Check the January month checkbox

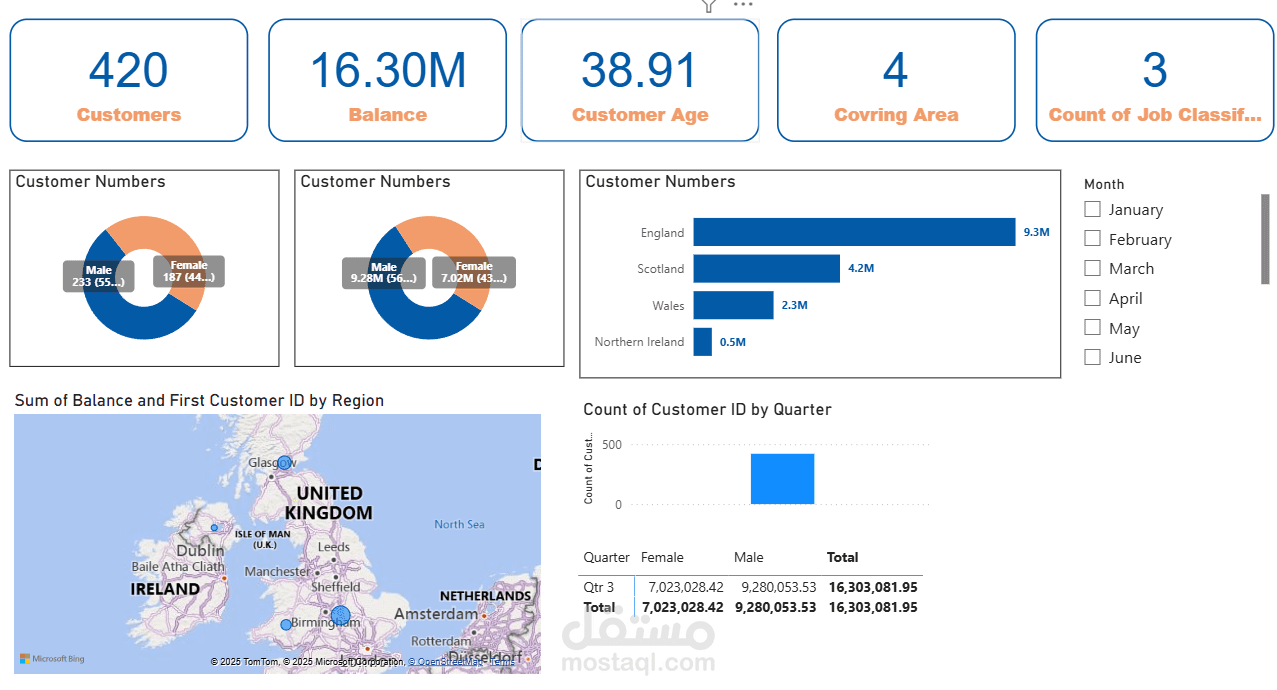pos(1093,209)
